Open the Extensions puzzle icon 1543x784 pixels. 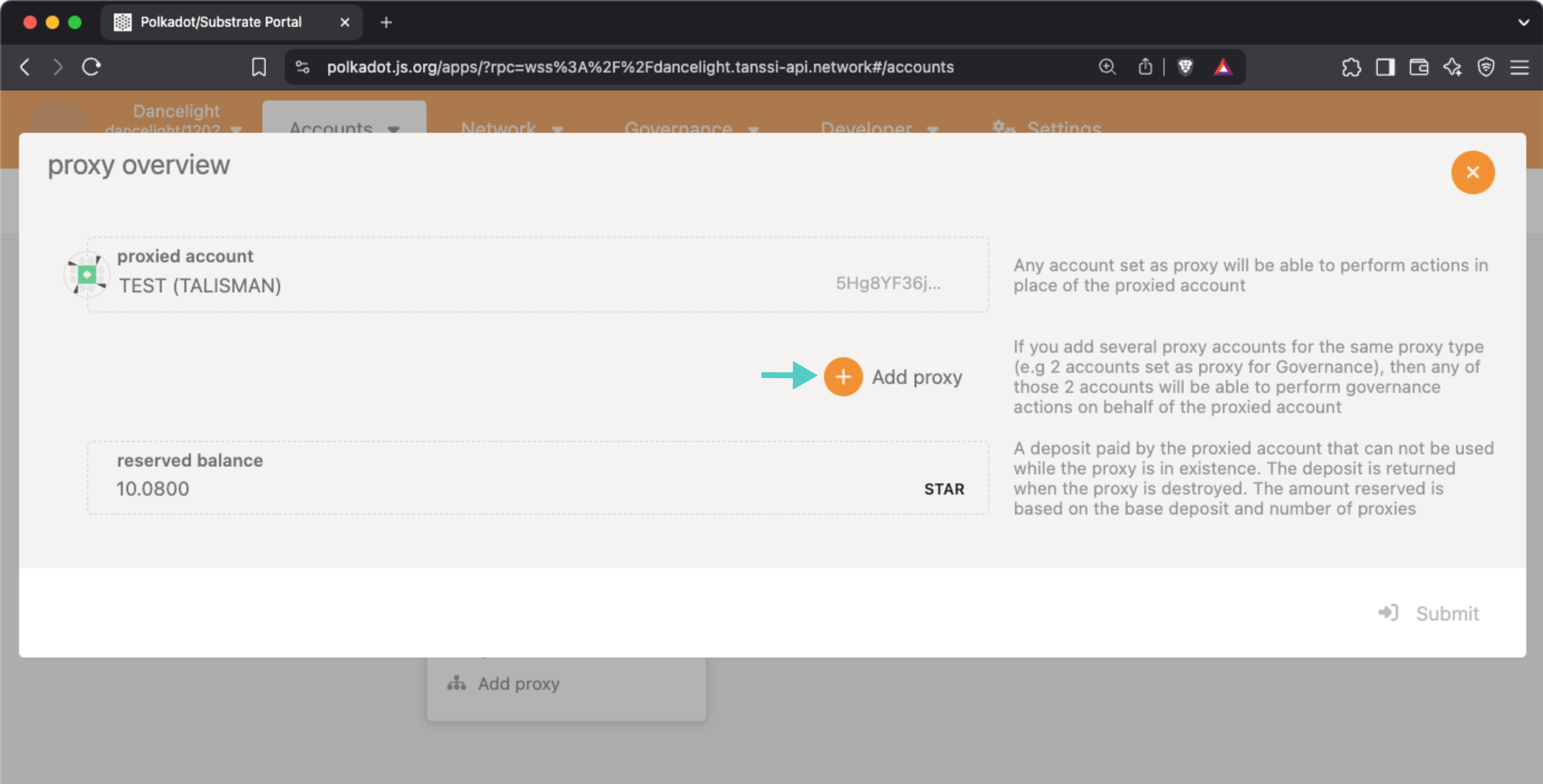pos(1351,67)
